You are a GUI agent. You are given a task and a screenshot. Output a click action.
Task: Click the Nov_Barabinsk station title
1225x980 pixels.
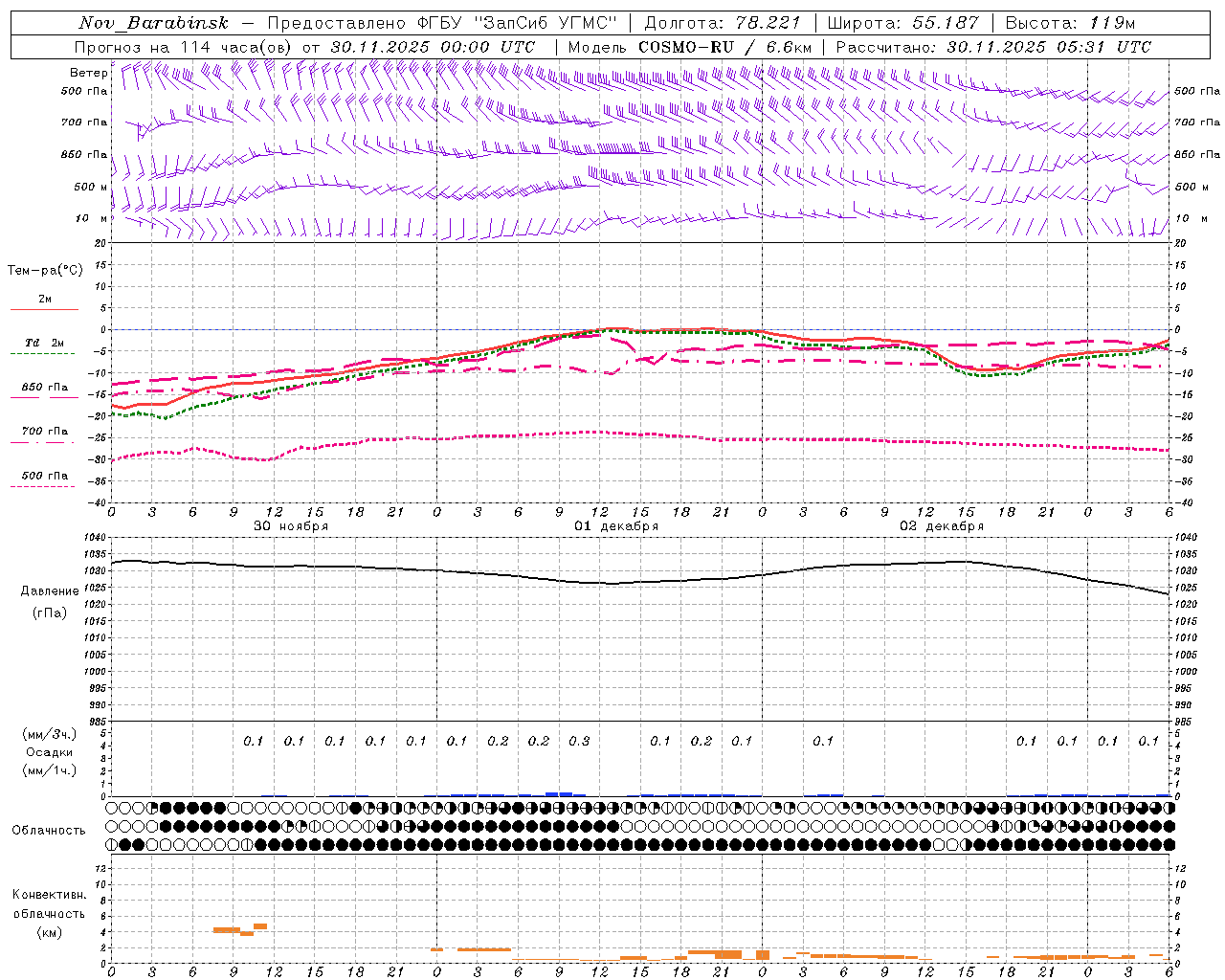[x=153, y=23]
